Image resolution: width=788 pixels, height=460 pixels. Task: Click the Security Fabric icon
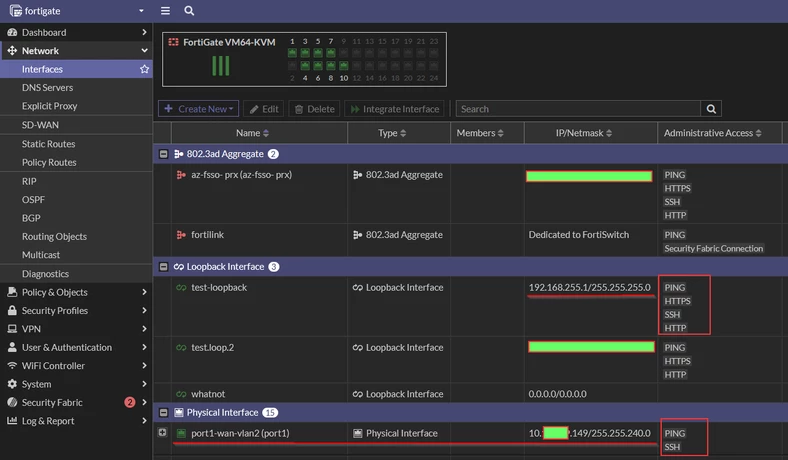point(12,402)
